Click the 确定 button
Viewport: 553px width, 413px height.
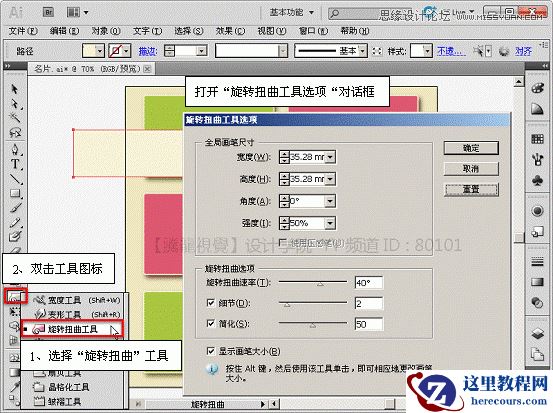point(471,148)
